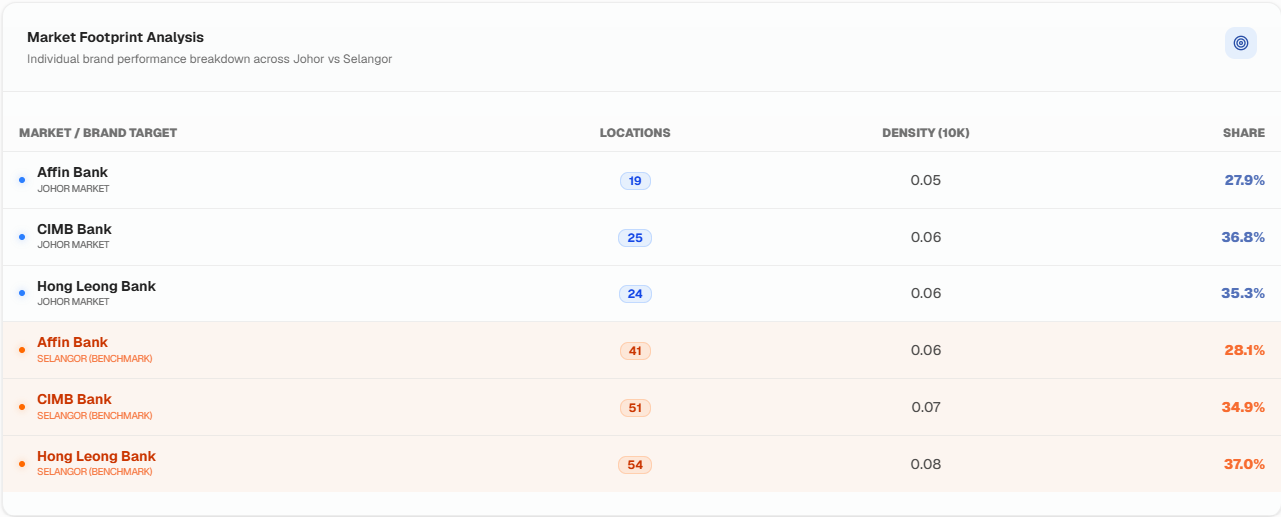
Task: Click the orange dot beside Selangor CIMB Bank
Action: (x=22, y=407)
